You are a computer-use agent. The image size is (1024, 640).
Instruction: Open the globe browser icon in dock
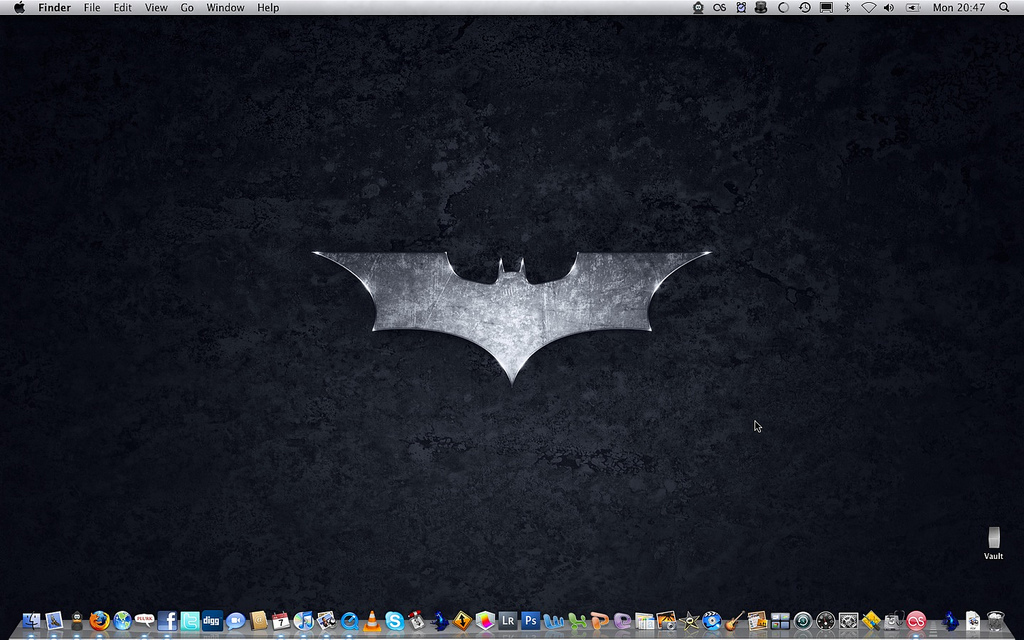click(x=122, y=620)
